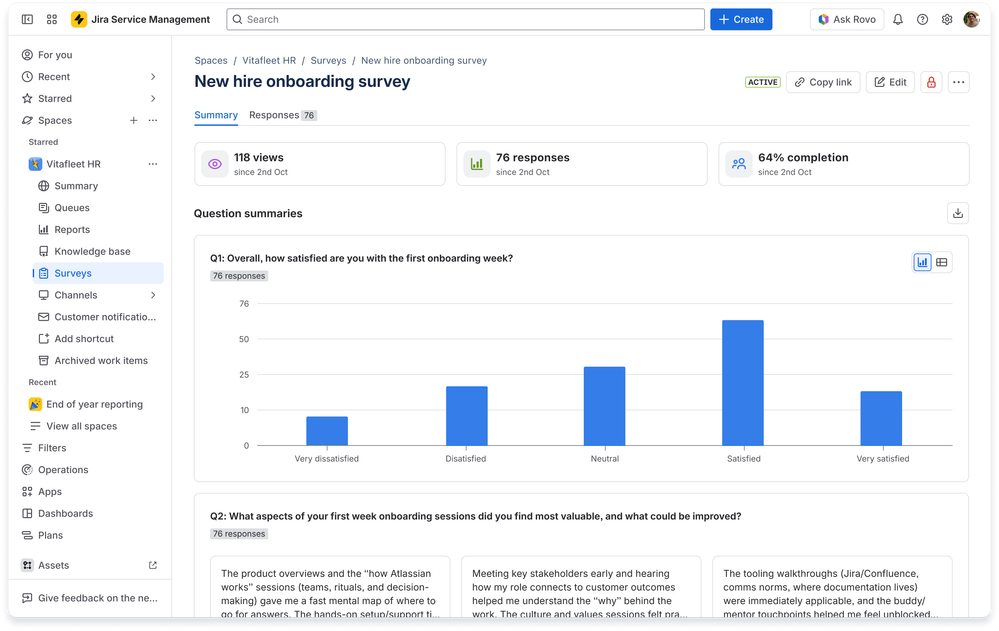The width and height of the screenshot is (999, 631).
Task: Open the more options menu for the survey
Action: click(957, 82)
